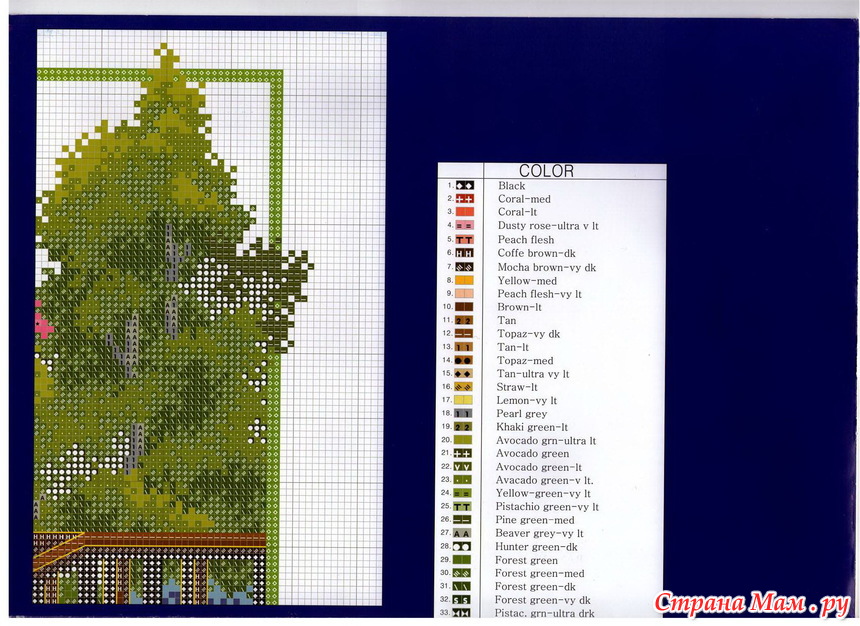Select the 'Lemon-vy lt' label text
This screenshot has height=626, width=860.
pos(527,401)
